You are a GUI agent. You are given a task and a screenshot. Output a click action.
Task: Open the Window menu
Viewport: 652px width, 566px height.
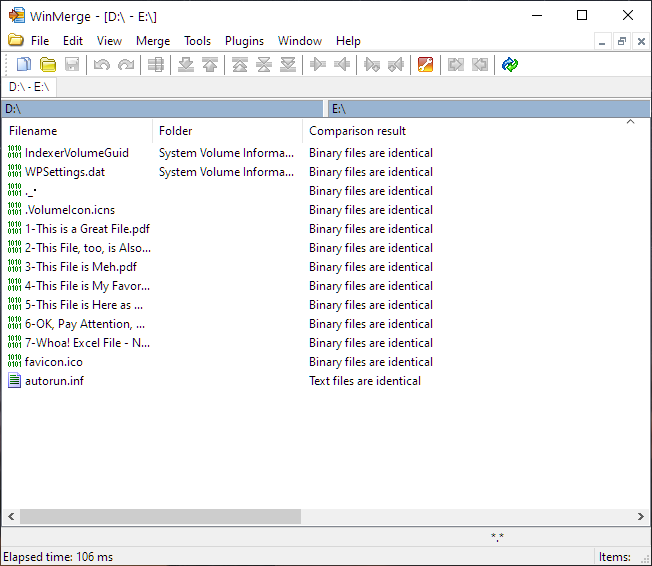point(300,41)
